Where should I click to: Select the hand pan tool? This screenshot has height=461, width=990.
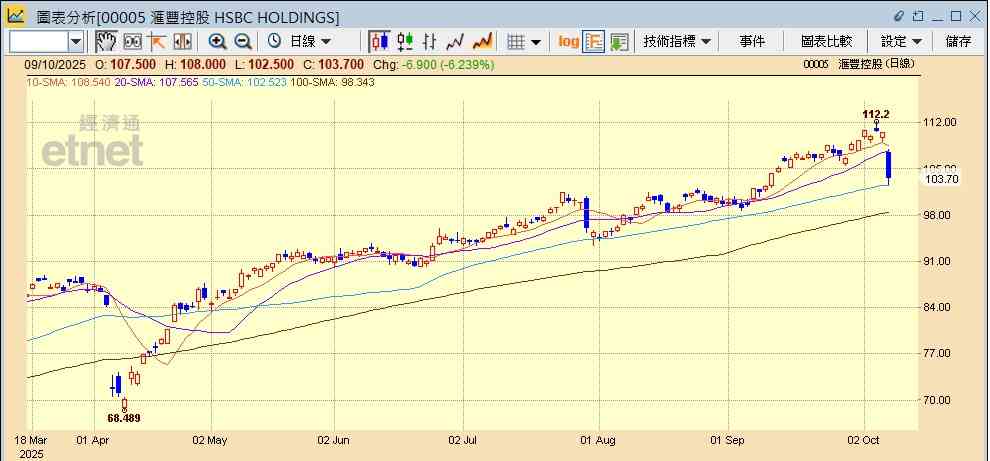(105, 41)
